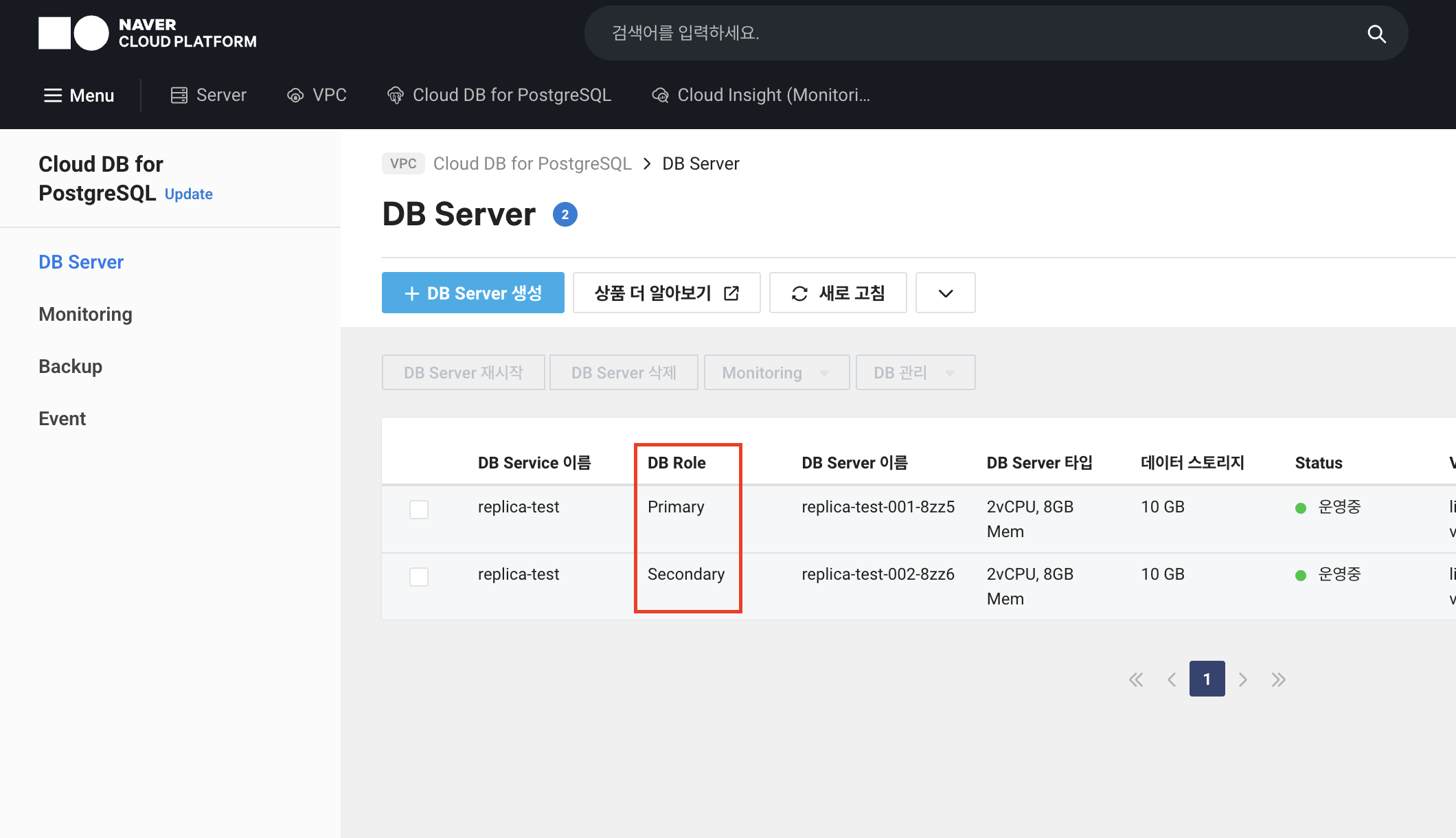Screen dimensions: 1456x838
Task: Click the DB Server 삭제 button
Action: [x=624, y=372]
